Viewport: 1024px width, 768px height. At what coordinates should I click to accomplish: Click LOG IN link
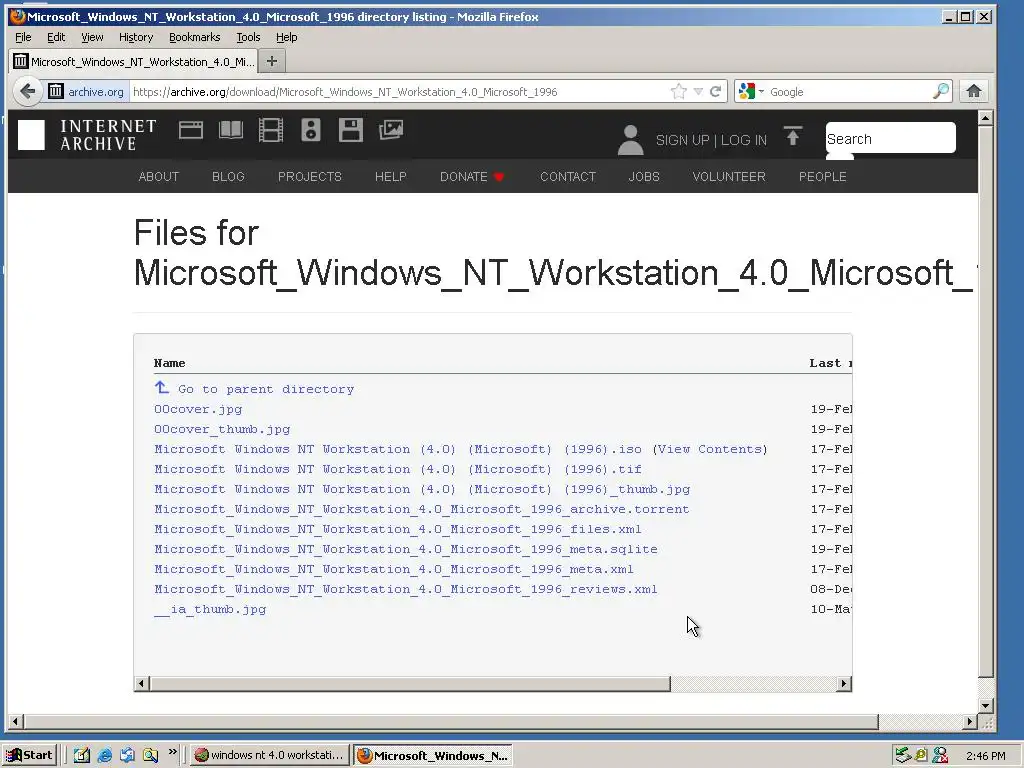pos(744,140)
